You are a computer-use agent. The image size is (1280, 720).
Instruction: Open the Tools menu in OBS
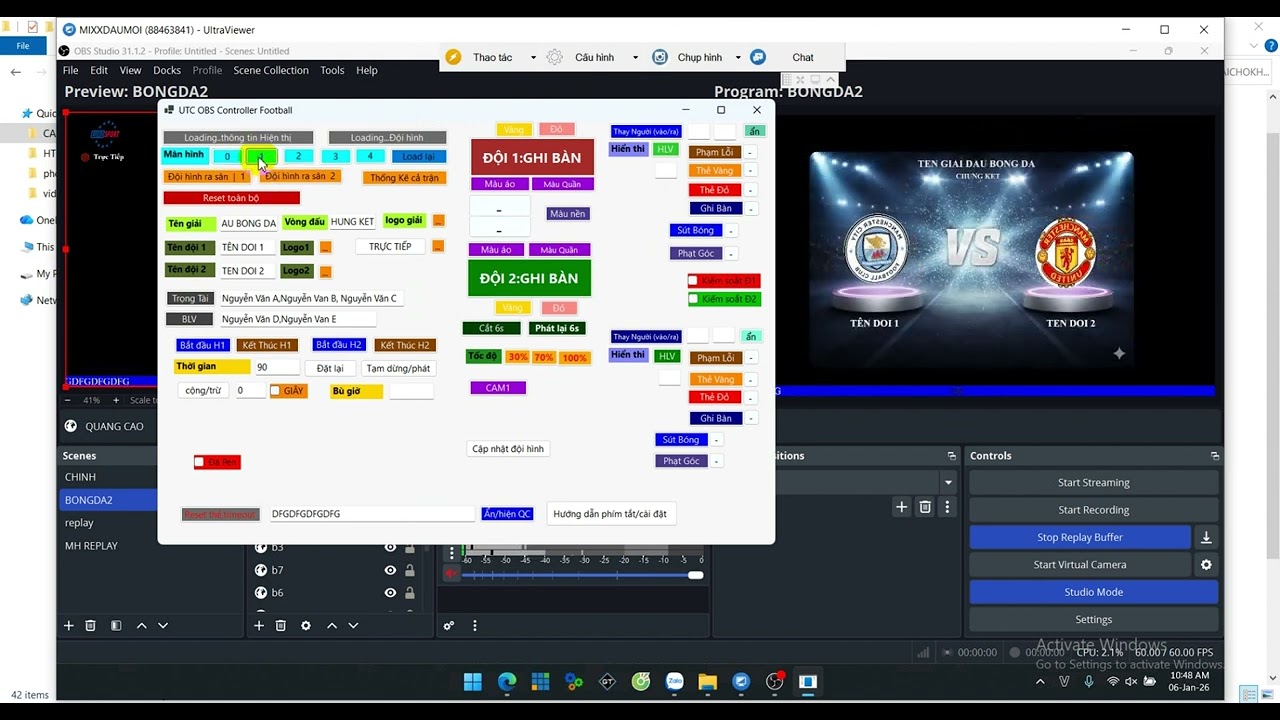332,70
